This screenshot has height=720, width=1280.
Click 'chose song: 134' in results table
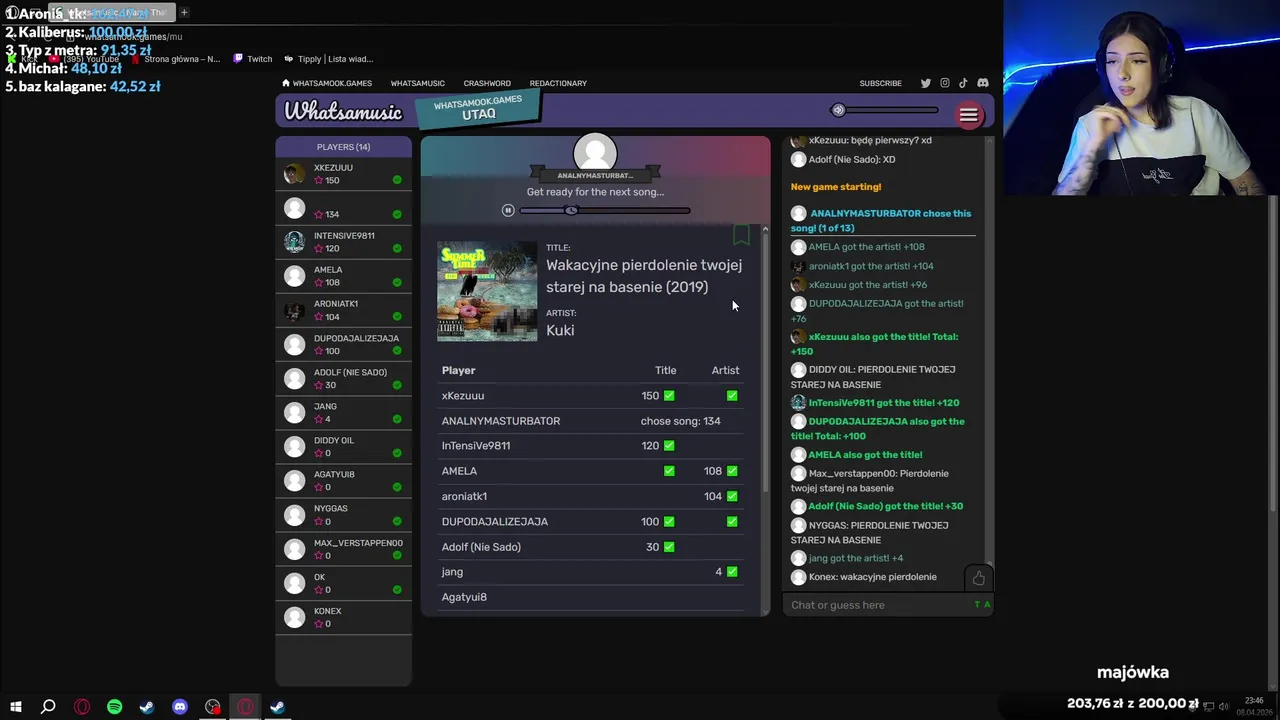point(680,421)
